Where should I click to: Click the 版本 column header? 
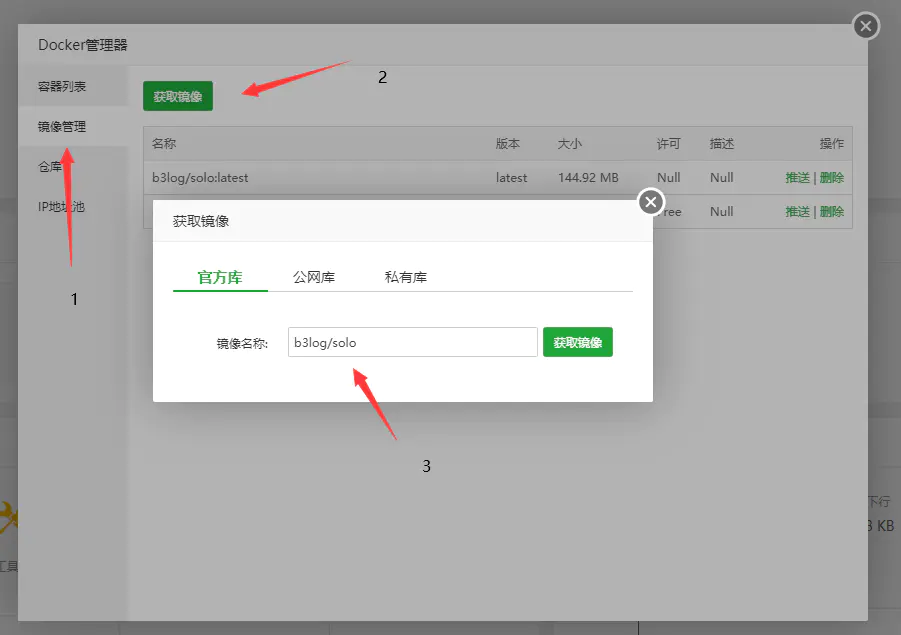[508, 144]
